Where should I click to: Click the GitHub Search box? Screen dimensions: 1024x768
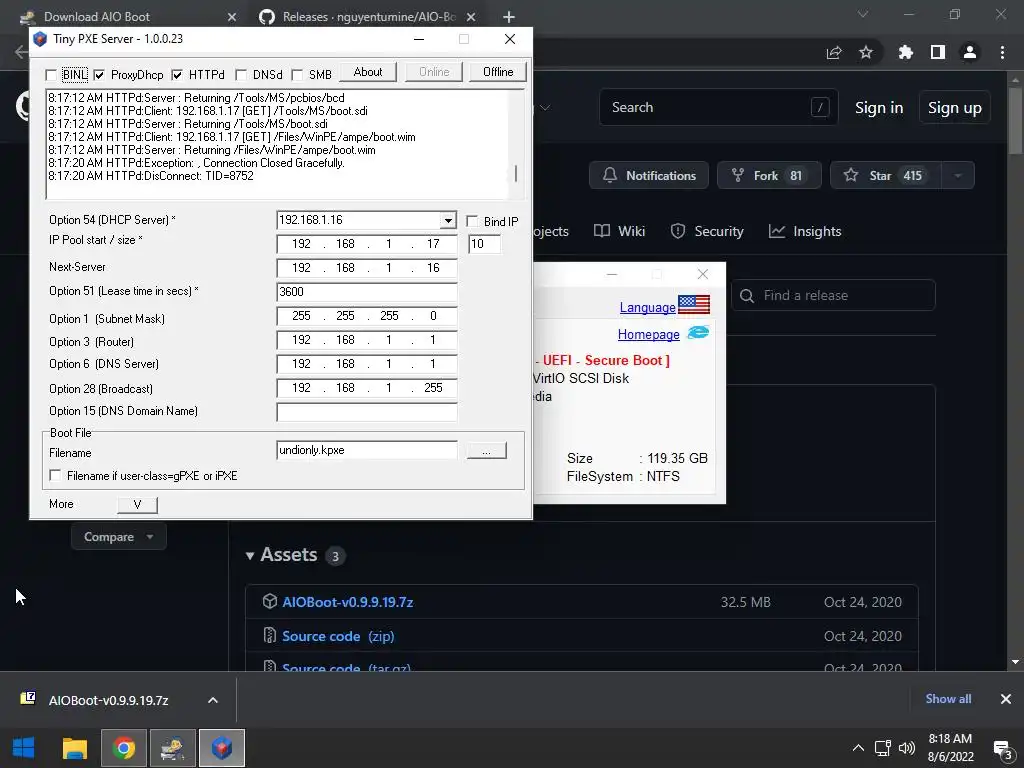click(718, 107)
